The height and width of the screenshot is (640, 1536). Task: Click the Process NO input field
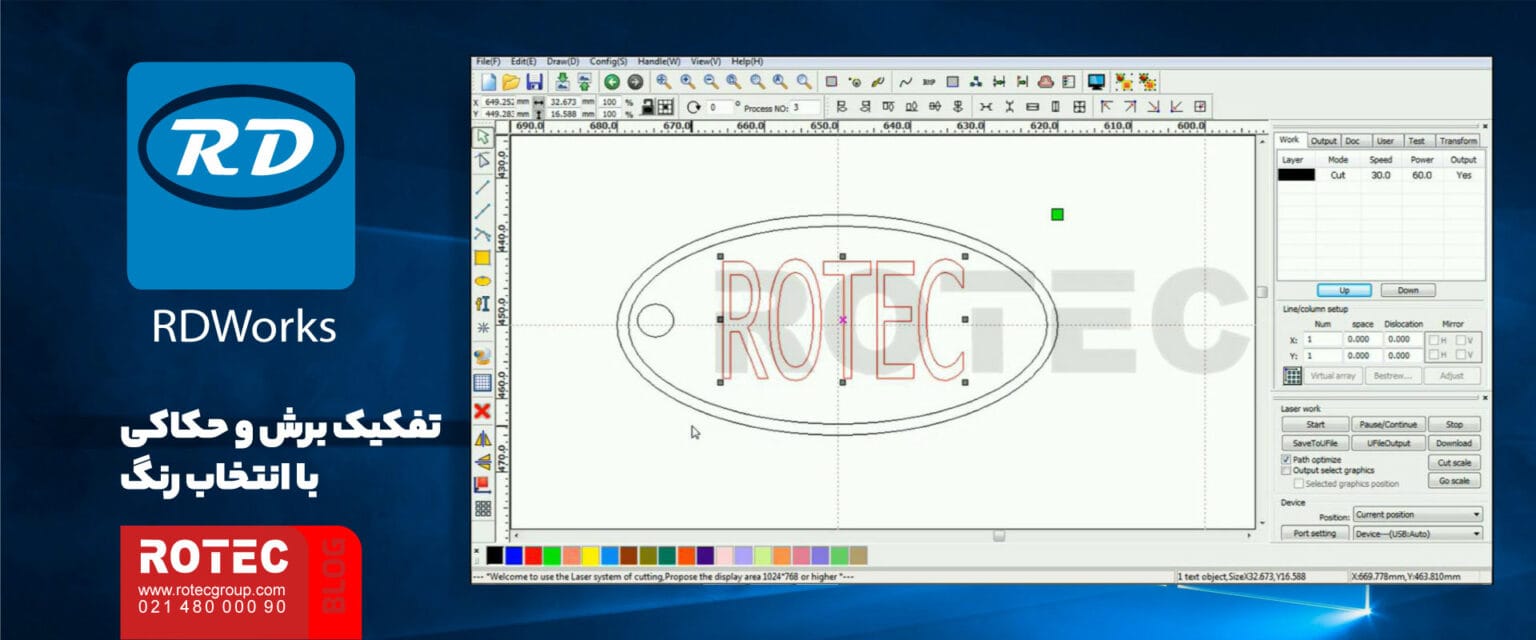coord(806,106)
